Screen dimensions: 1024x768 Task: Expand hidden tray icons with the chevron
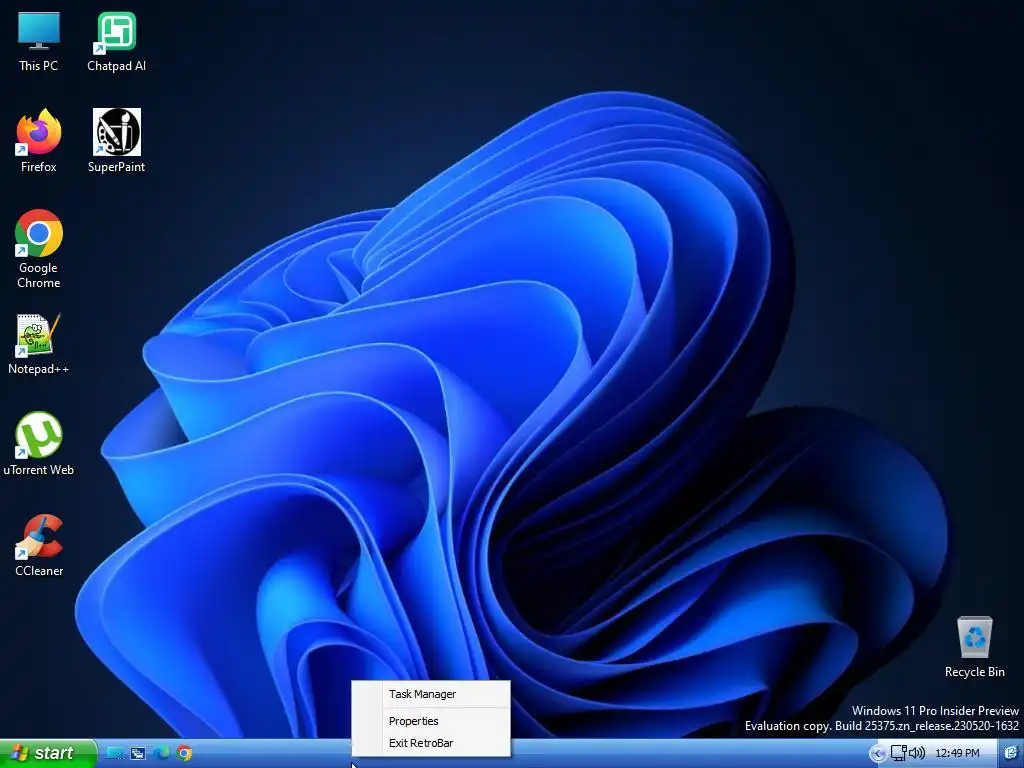[x=877, y=754]
